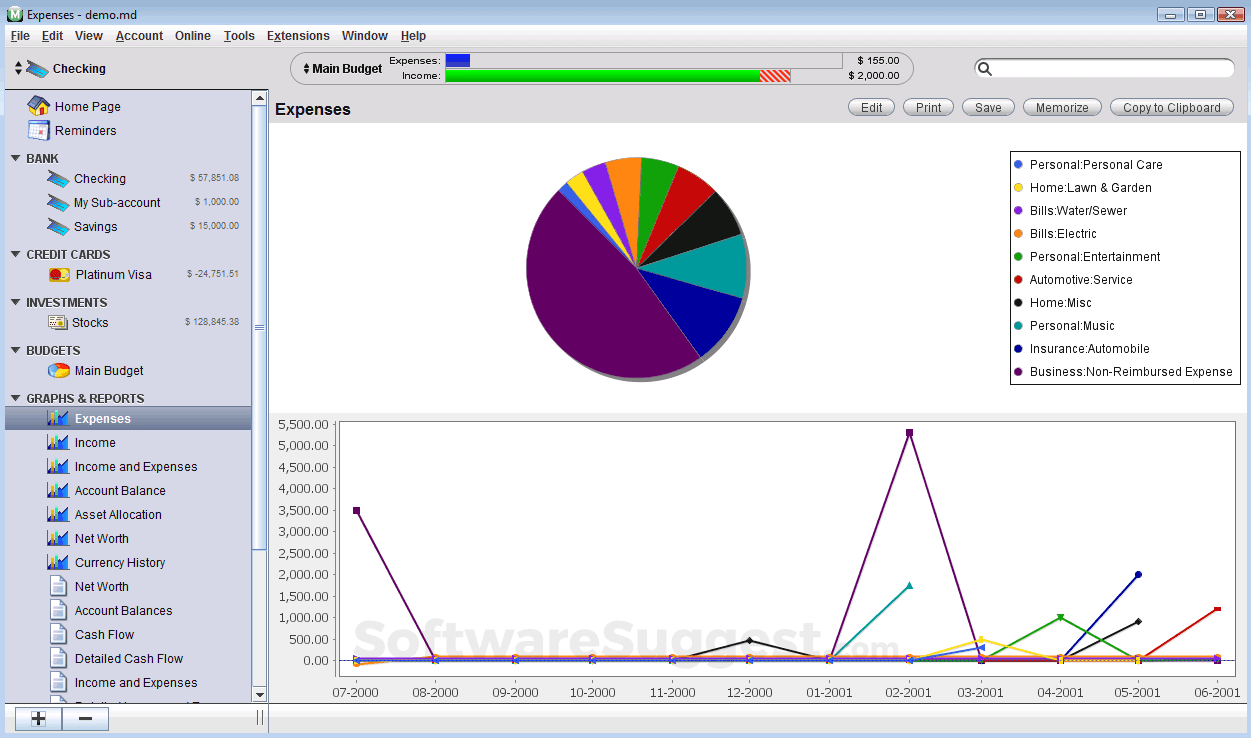Viewport: 1251px width, 738px height.
Task: Collapse the BANK section
Action: pos(15,158)
